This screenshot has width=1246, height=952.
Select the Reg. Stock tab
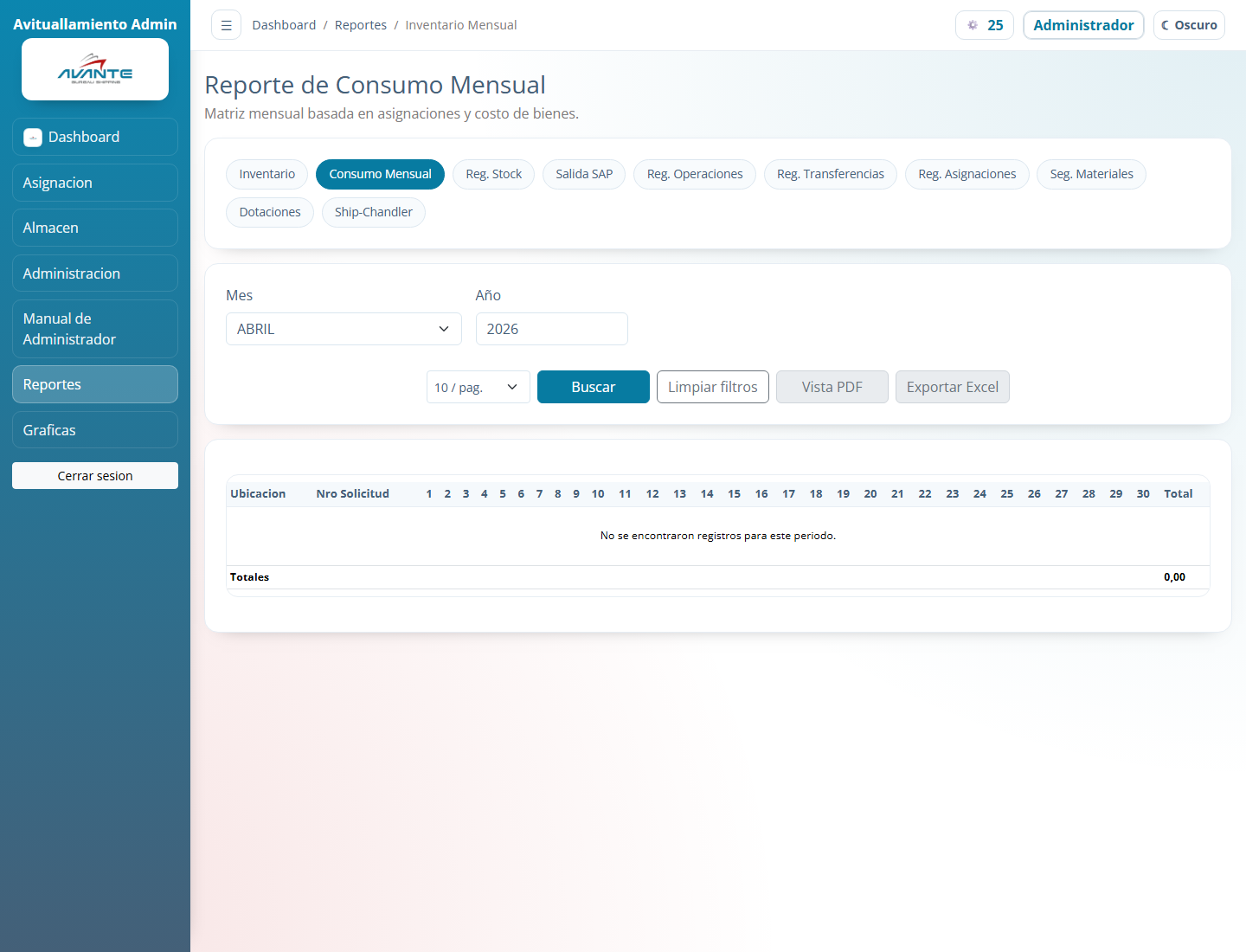pyautogui.click(x=493, y=174)
